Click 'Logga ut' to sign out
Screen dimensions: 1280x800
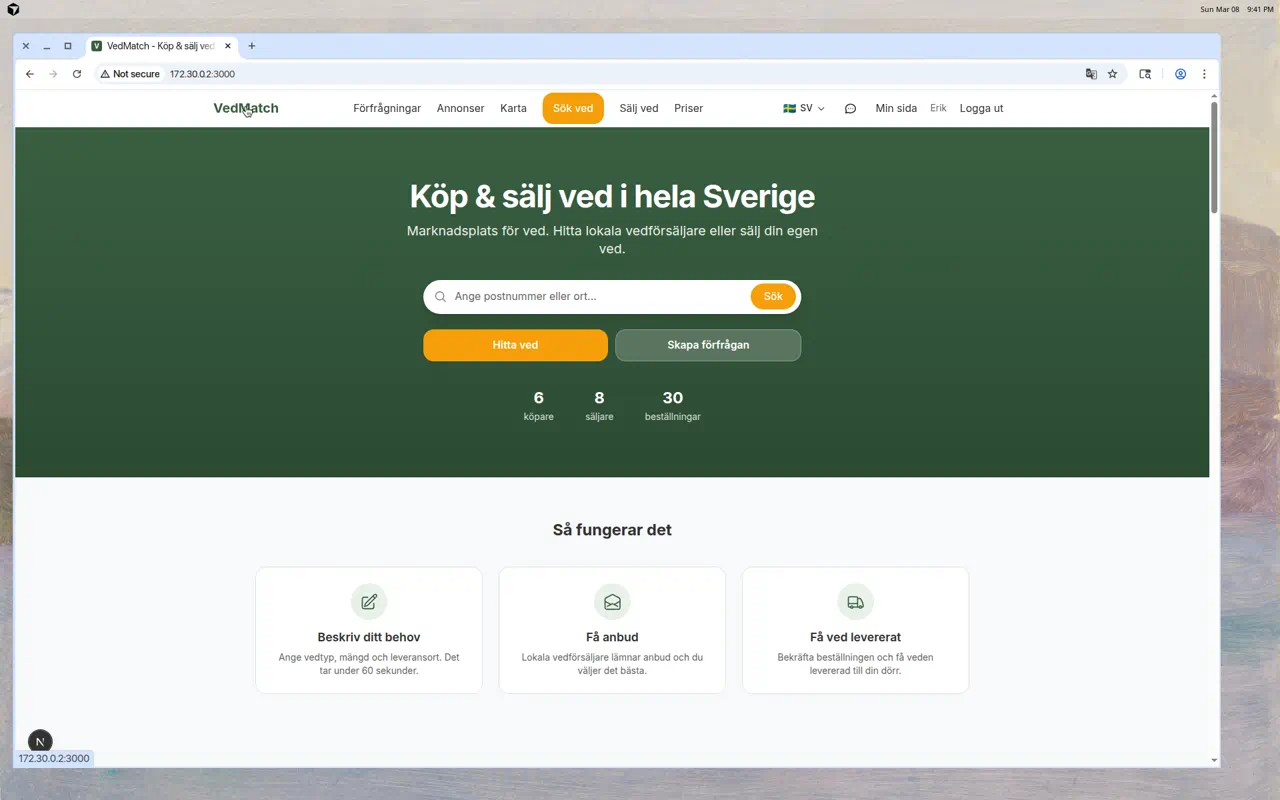980,107
